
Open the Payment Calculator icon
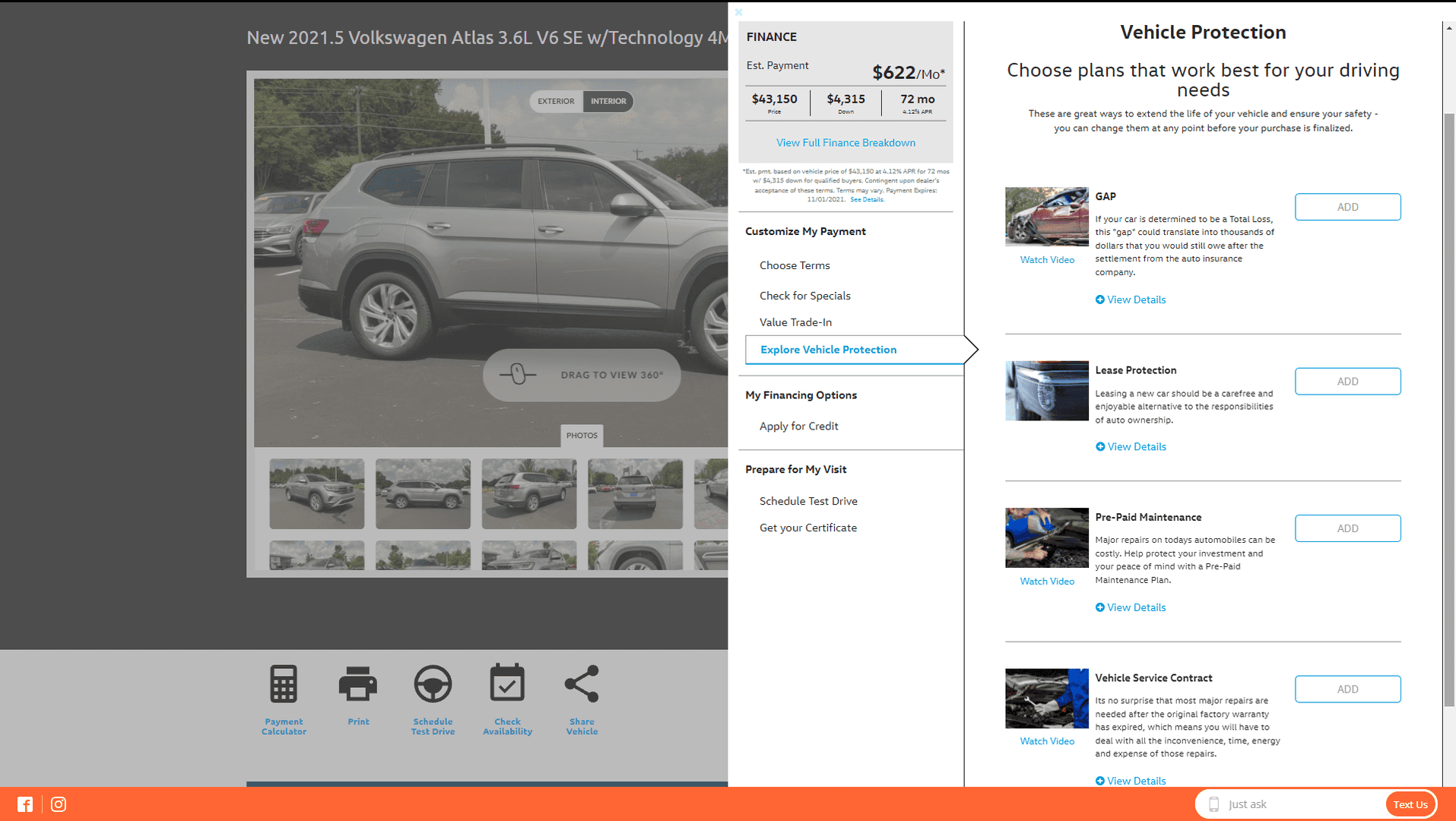(x=284, y=684)
